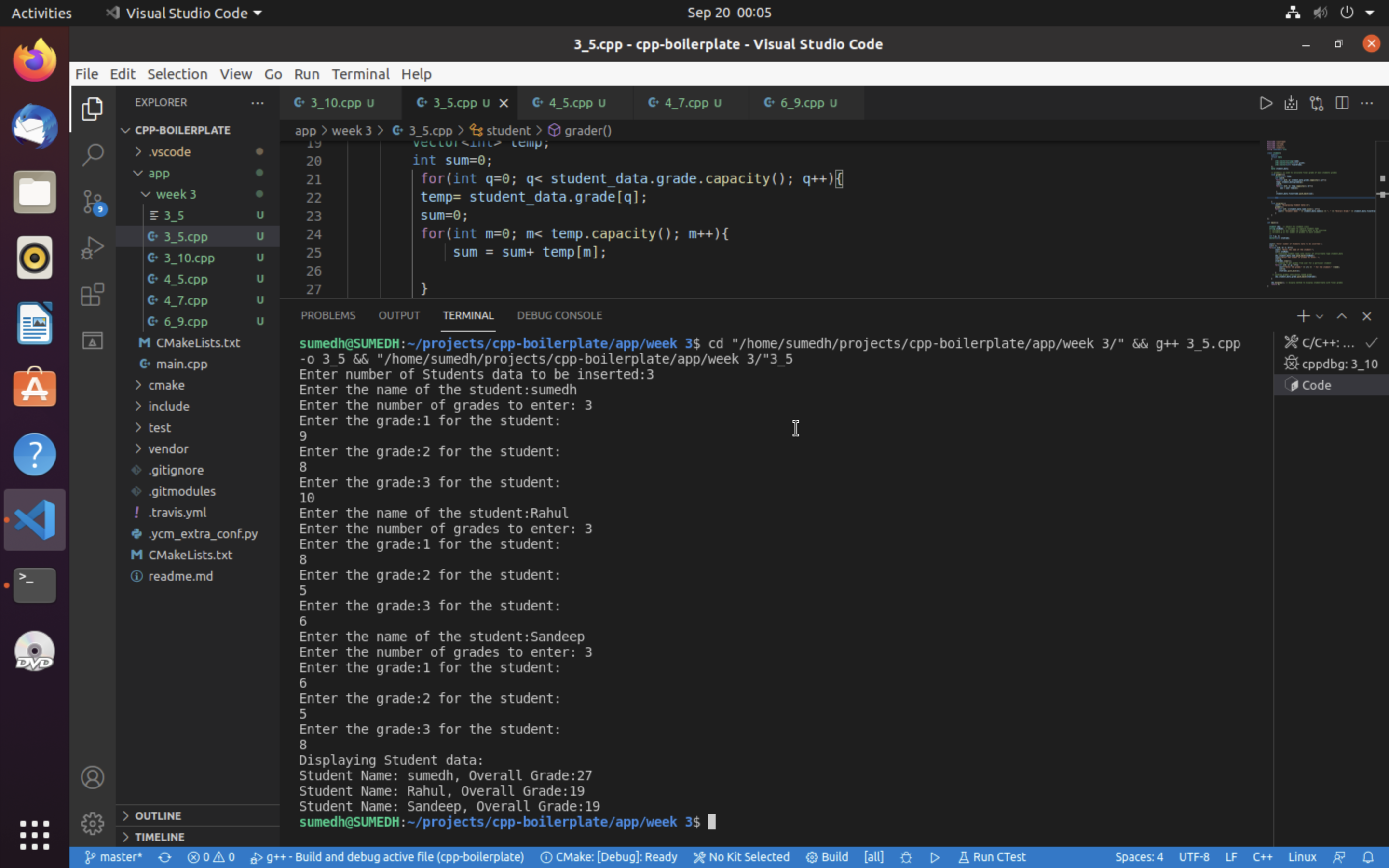This screenshot has height=868, width=1389.
Task: Close the 3_5.cpp editor tab
Action: point(504,103)
